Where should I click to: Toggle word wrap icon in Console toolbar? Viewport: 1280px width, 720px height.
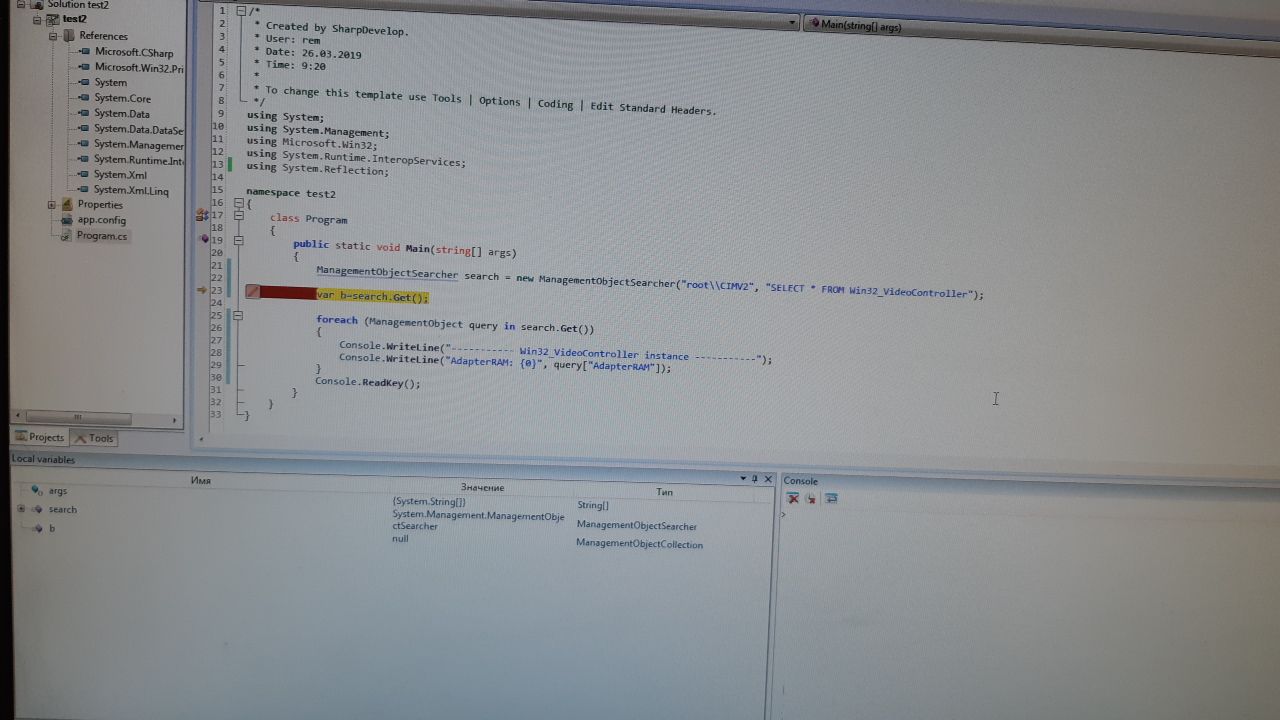[831, 498]
